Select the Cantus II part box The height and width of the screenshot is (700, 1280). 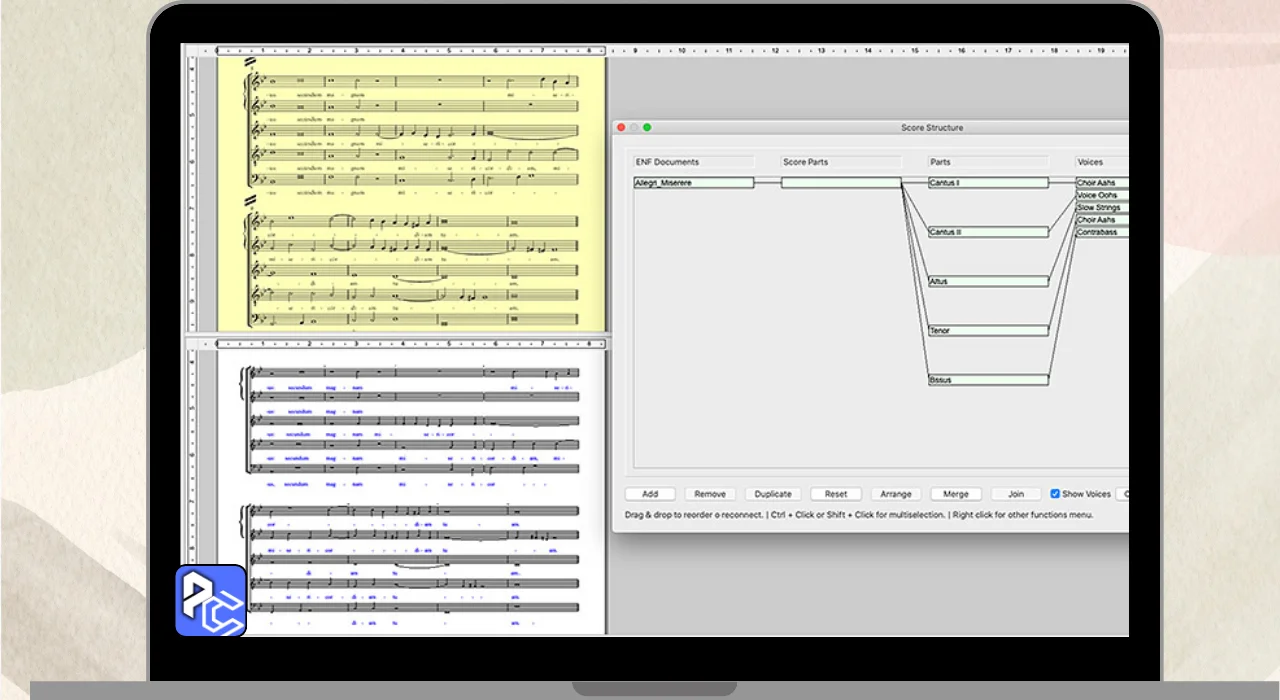click(x=987, y=232)
